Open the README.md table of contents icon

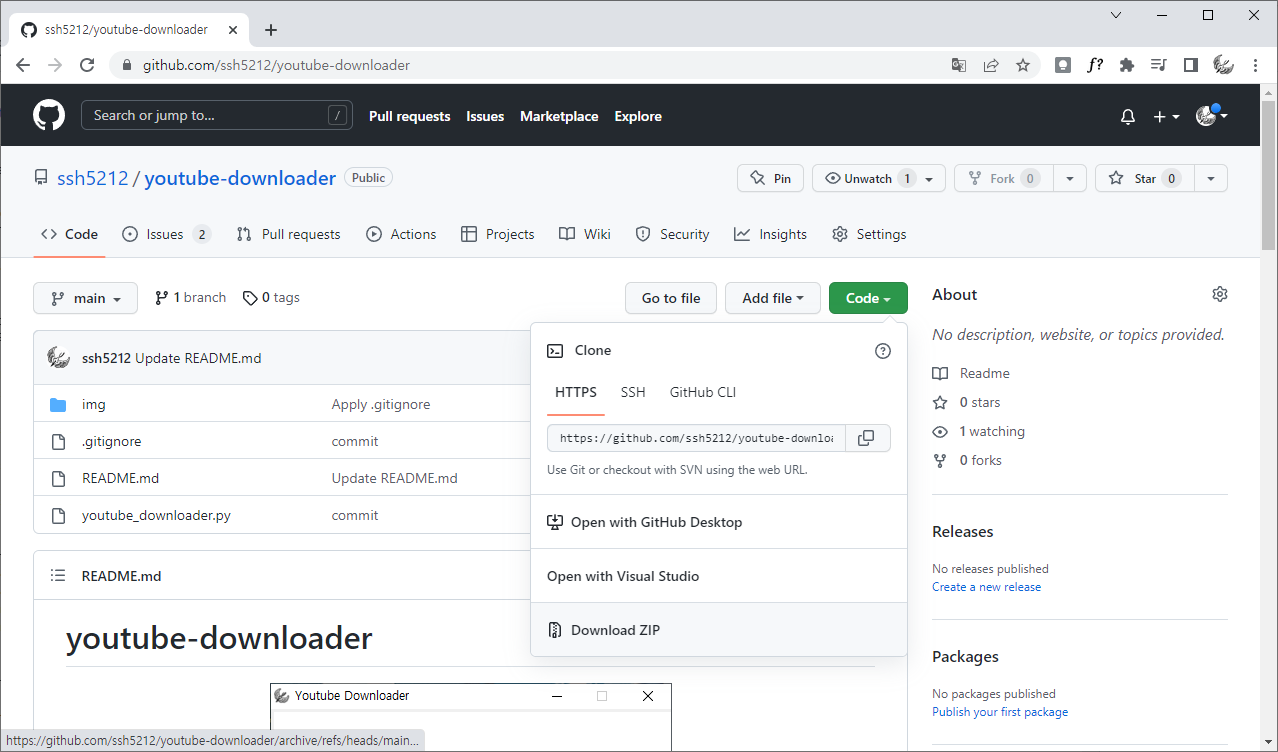(59, 576)
